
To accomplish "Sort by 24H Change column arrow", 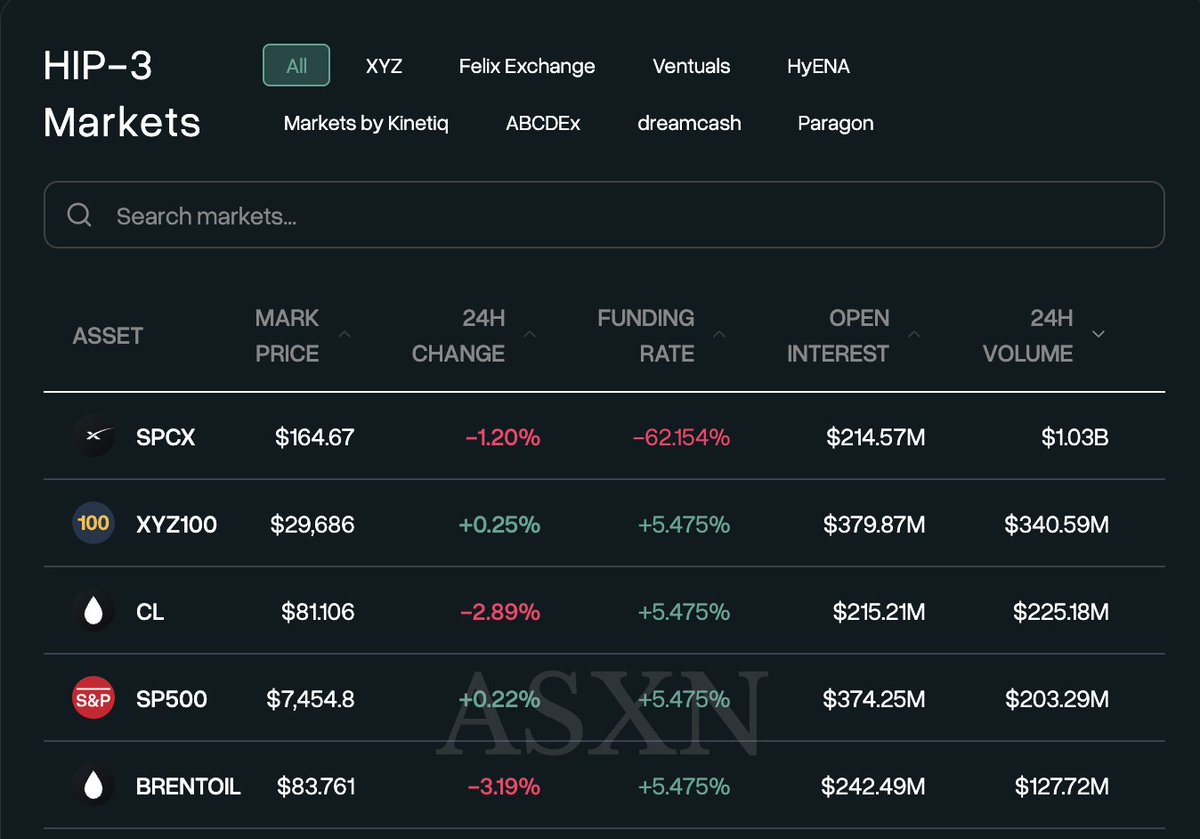I will pyautogui.click(x=530, y=334).
